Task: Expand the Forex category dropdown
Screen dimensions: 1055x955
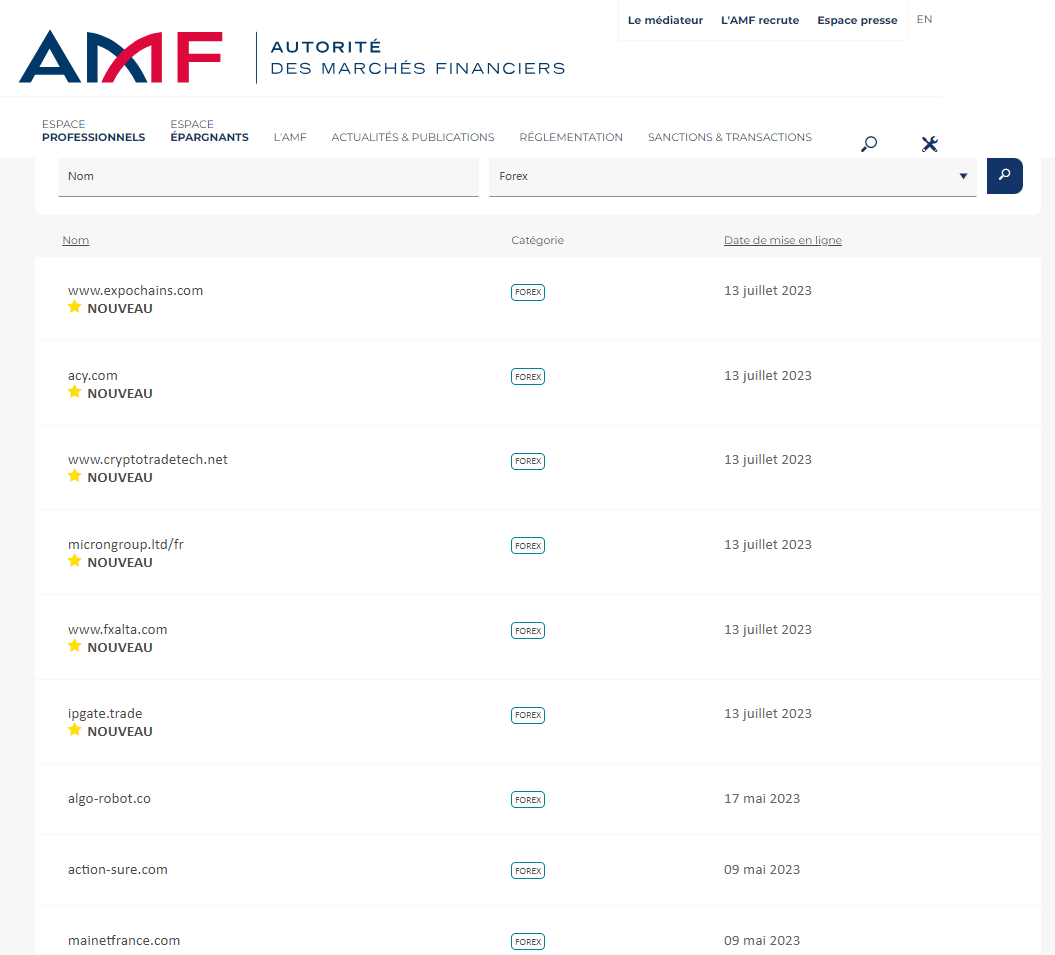Action: [x=732, y=176]
